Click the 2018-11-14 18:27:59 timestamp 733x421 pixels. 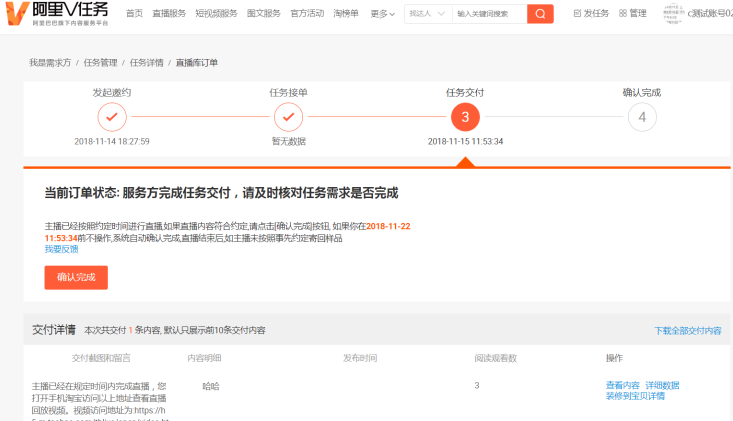pos(112,142)
